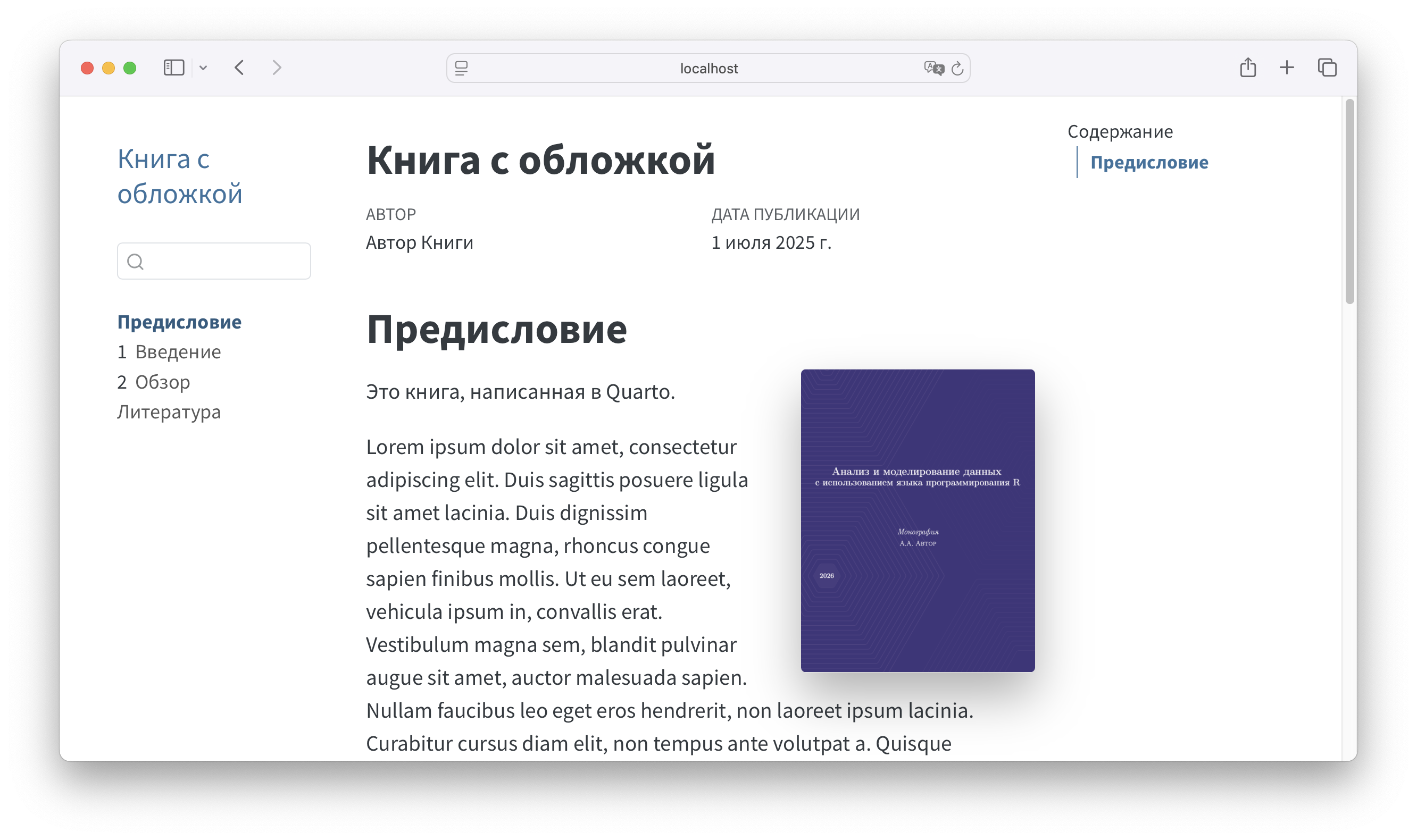The image size is (1417, 840).
Task: Click the localhost address bar
Action: tap(708, 69)
